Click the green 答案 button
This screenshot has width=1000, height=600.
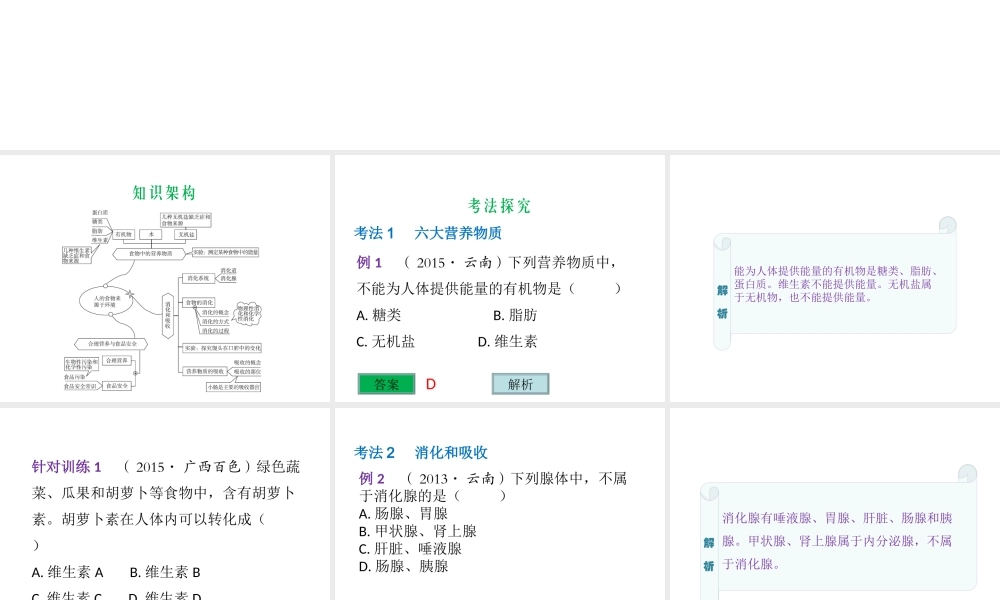coord(386,384)
